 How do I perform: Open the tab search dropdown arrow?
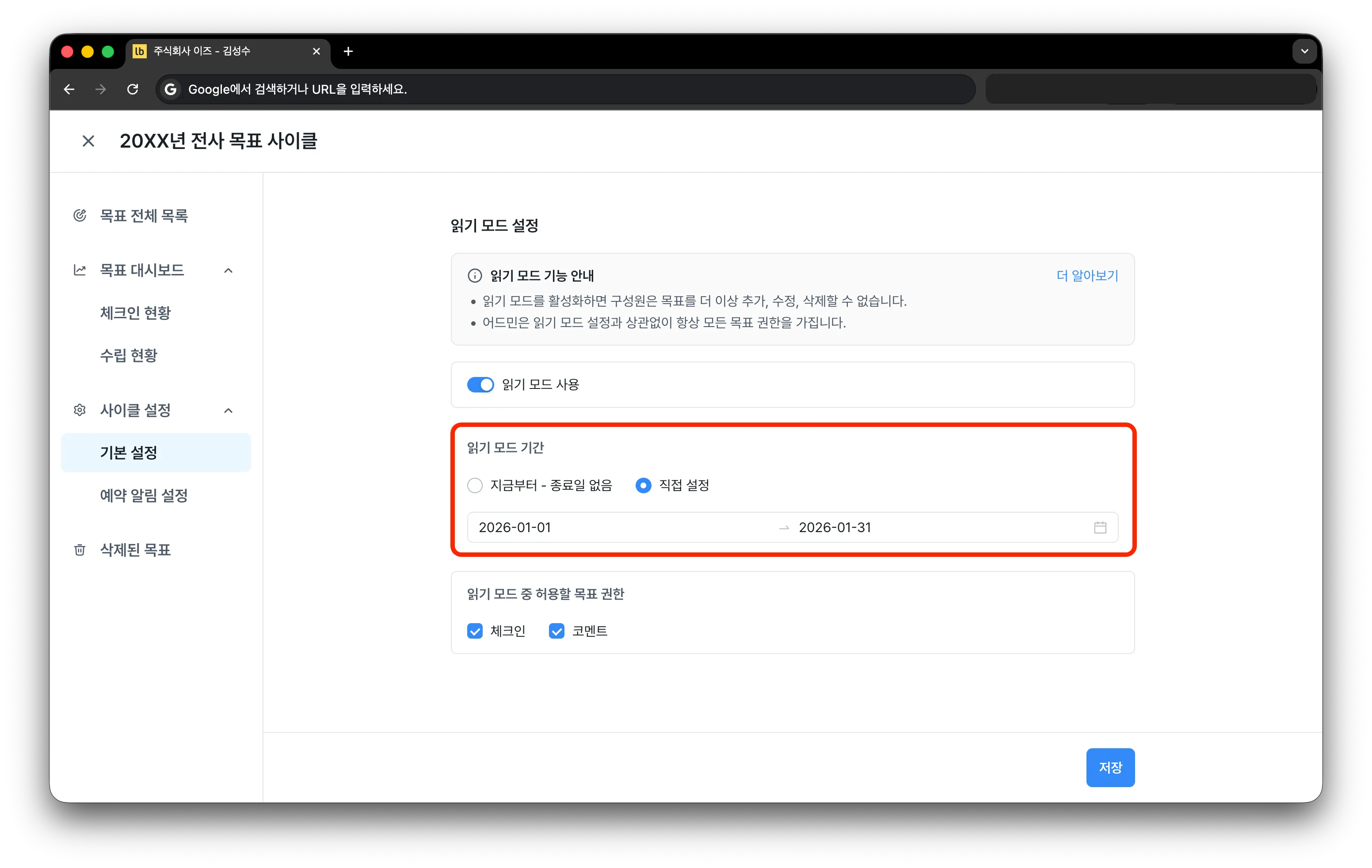pos(1304,51)
